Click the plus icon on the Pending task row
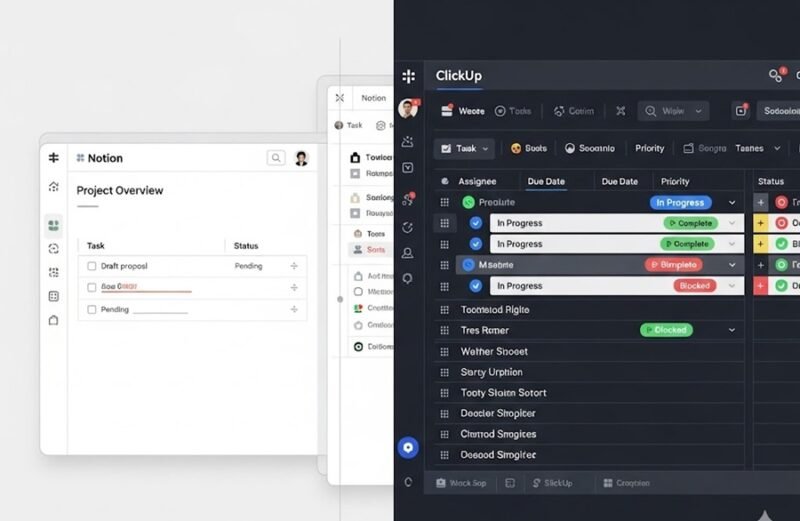This screenshot has width=800, height=521. (294, 309)
